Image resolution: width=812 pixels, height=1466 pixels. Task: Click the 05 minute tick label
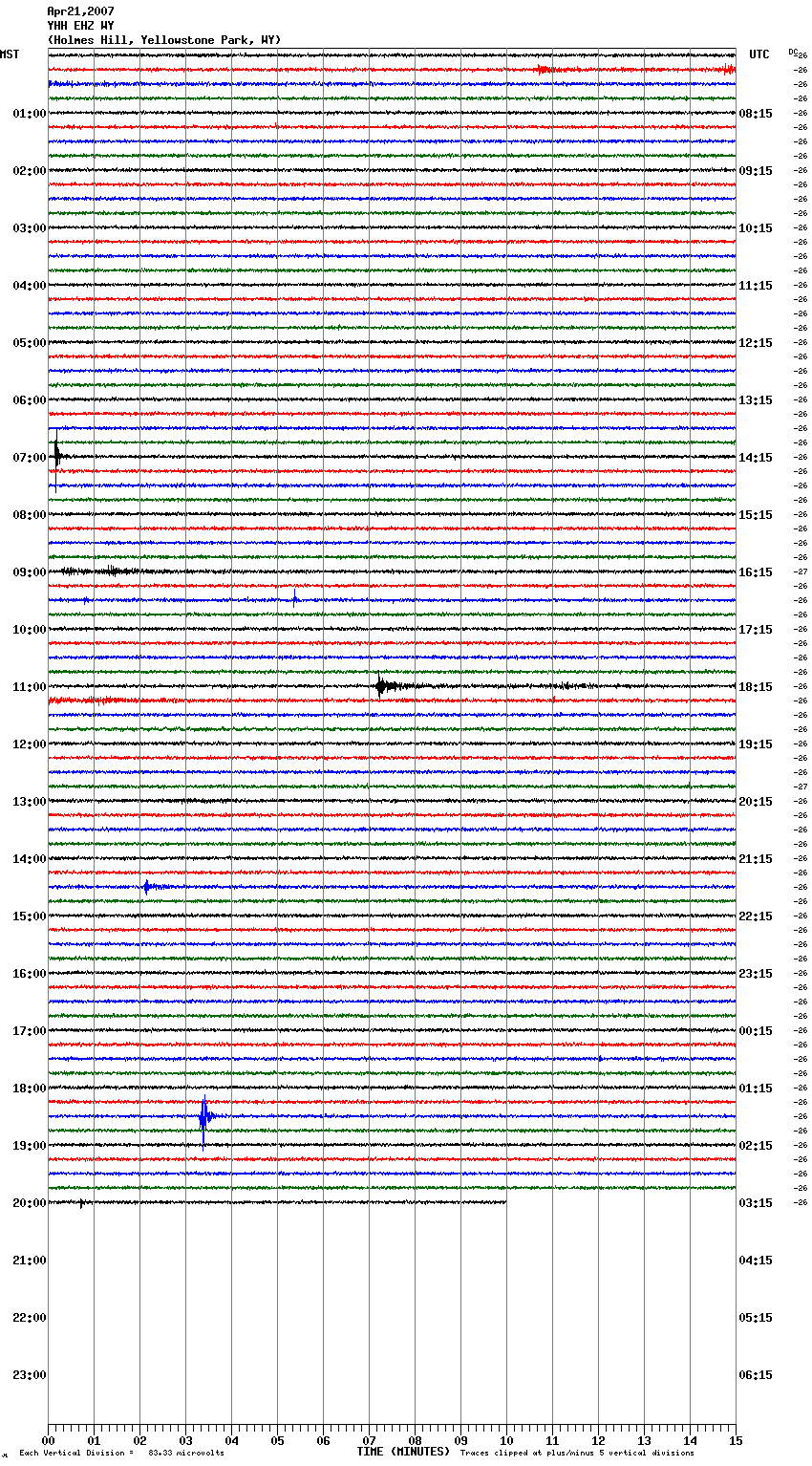point(277,1441)
